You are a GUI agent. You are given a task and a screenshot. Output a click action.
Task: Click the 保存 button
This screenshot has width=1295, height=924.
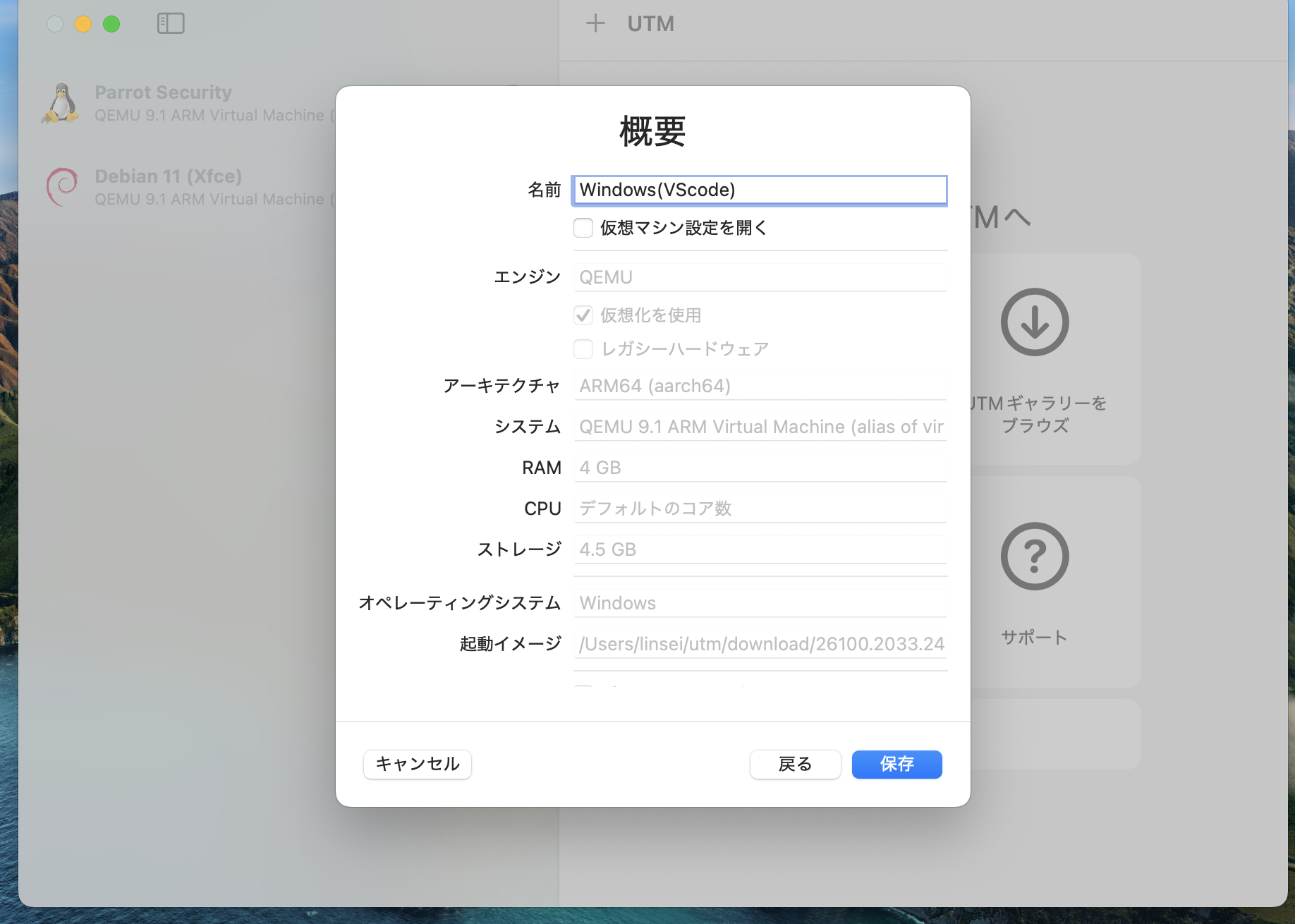coord(896,764)
